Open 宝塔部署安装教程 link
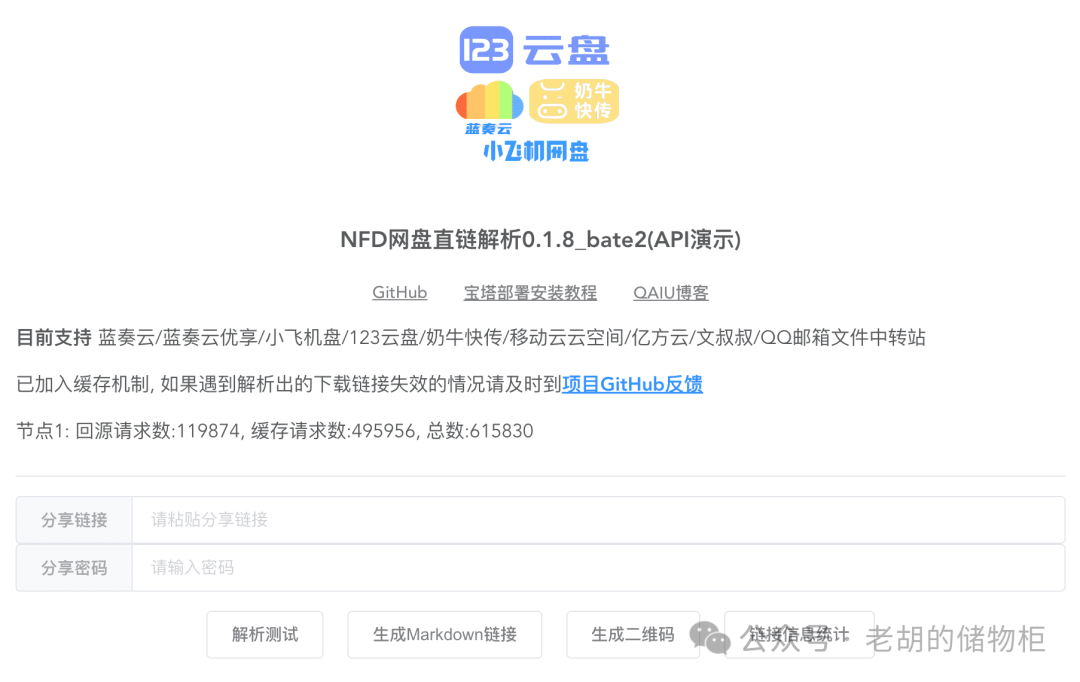The height and width of the screenshot is (682, 1080). pos(530,293)
